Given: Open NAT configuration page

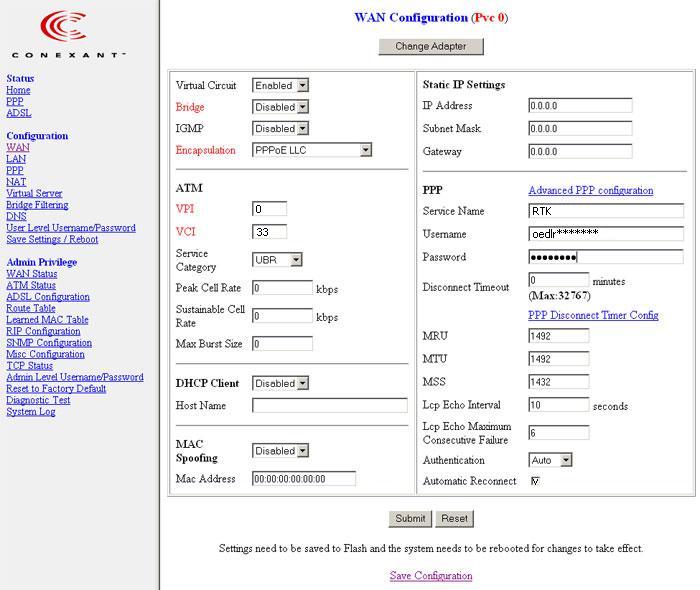Looking at the screenshot, I should (x=16, y=182).
